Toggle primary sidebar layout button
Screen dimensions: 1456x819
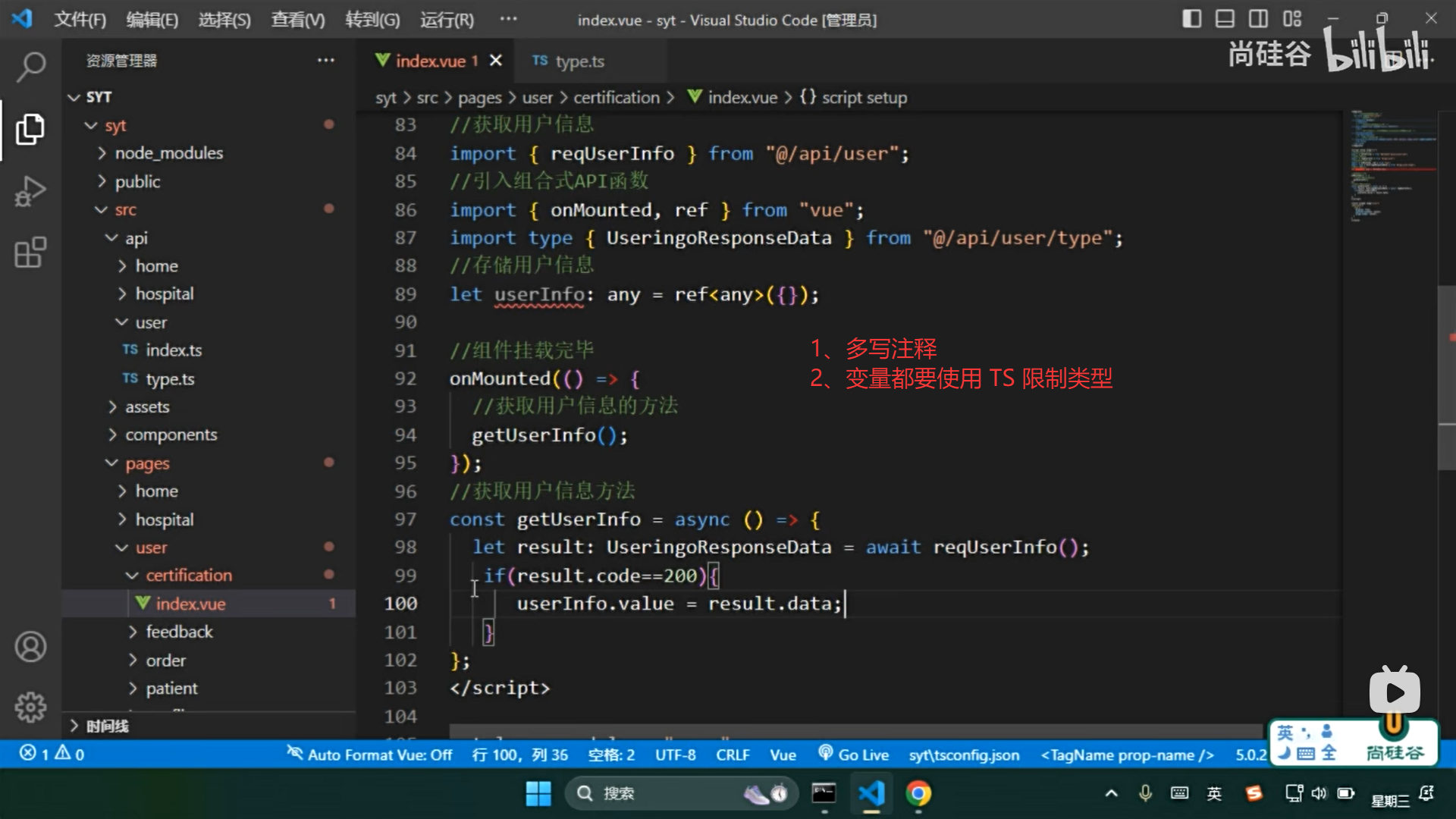pos(1191,19)
